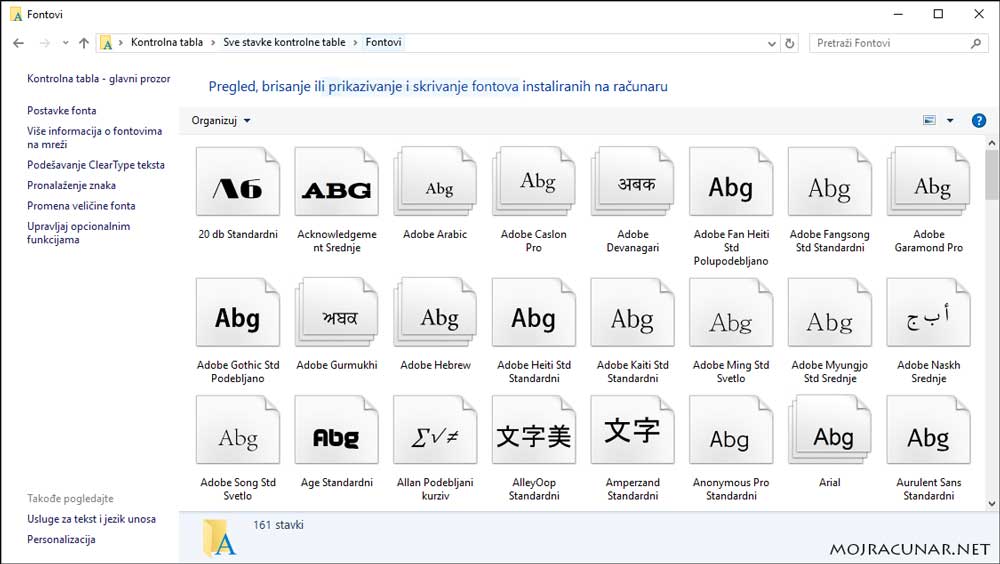The image size is (1000, 564).
Task: Open Usluge za tekst i jezik unosa
Action: click(x=91, y=519)
